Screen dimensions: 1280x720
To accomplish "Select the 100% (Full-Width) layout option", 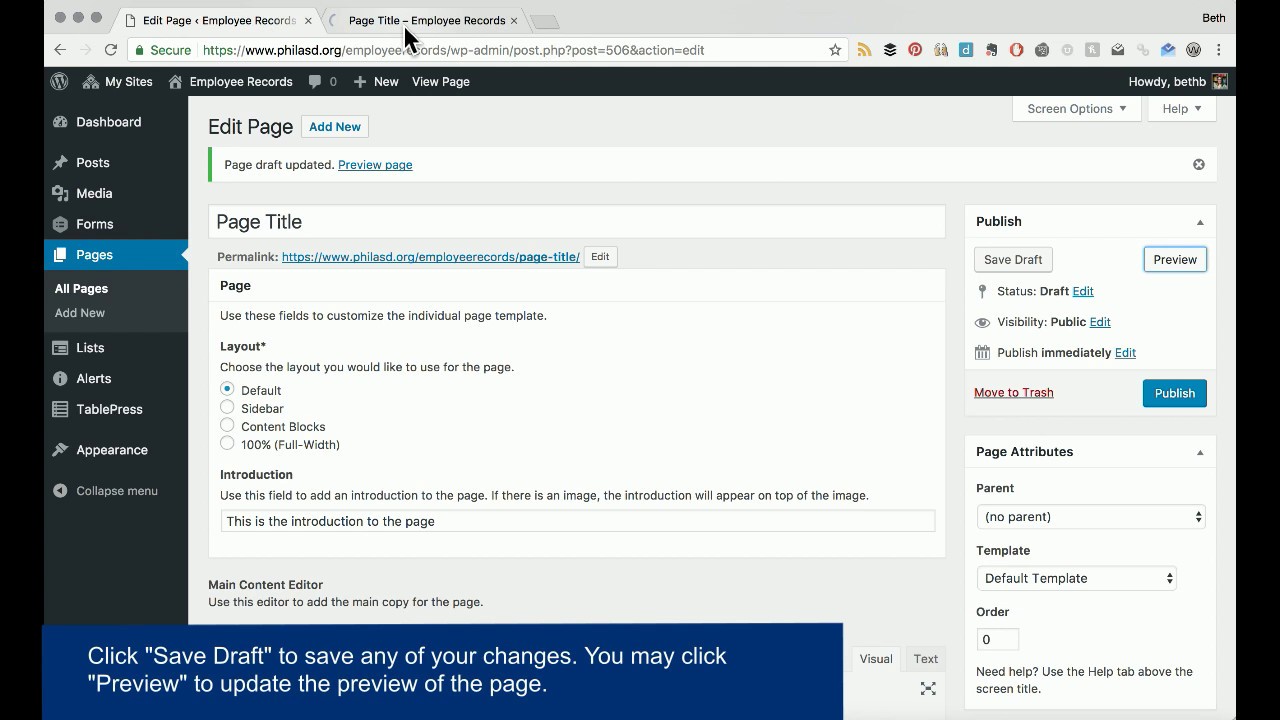I will [x=227, y=443].
